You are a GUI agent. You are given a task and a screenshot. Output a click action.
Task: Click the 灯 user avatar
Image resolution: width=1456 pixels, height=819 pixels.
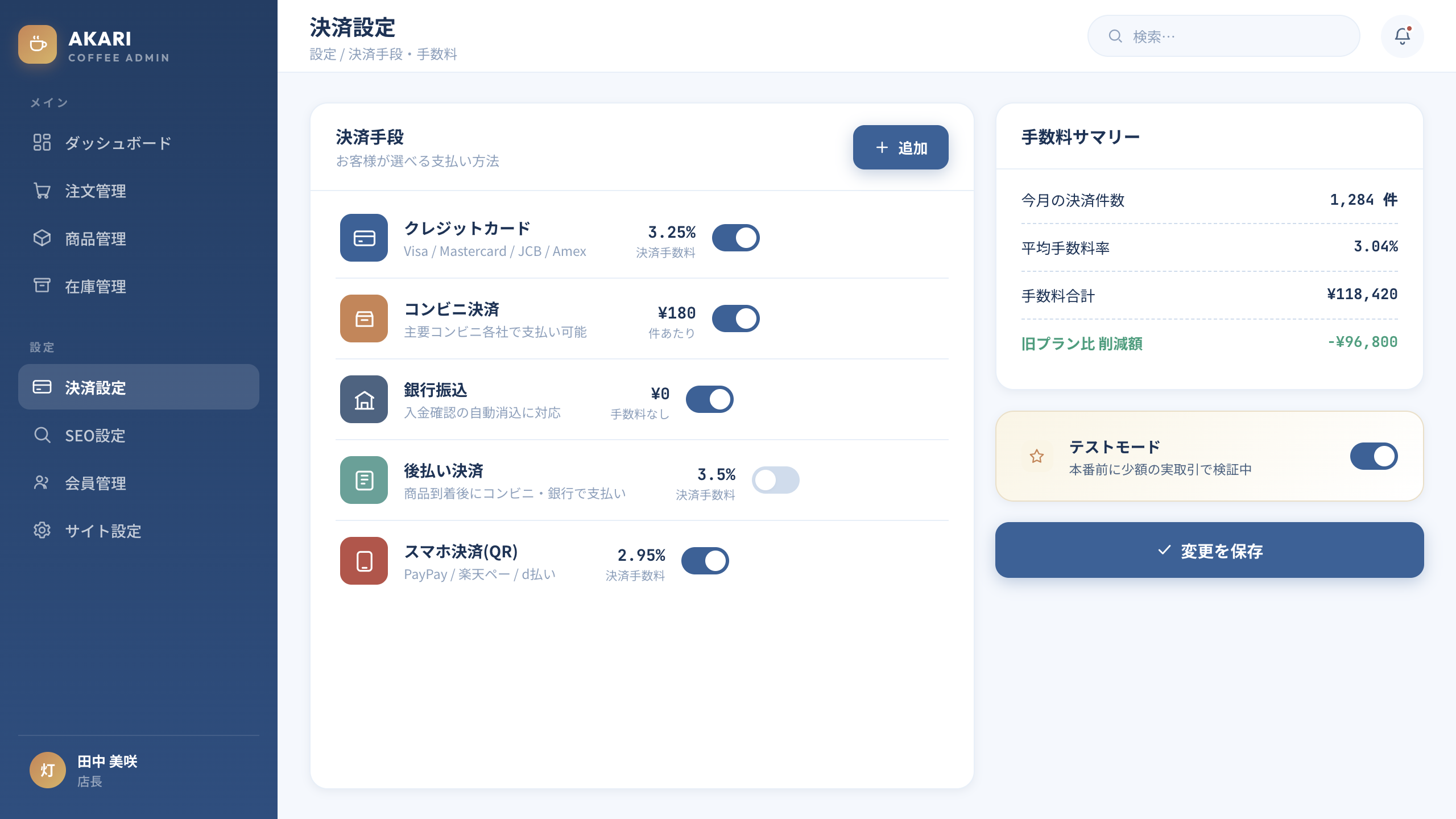point(48,770)
